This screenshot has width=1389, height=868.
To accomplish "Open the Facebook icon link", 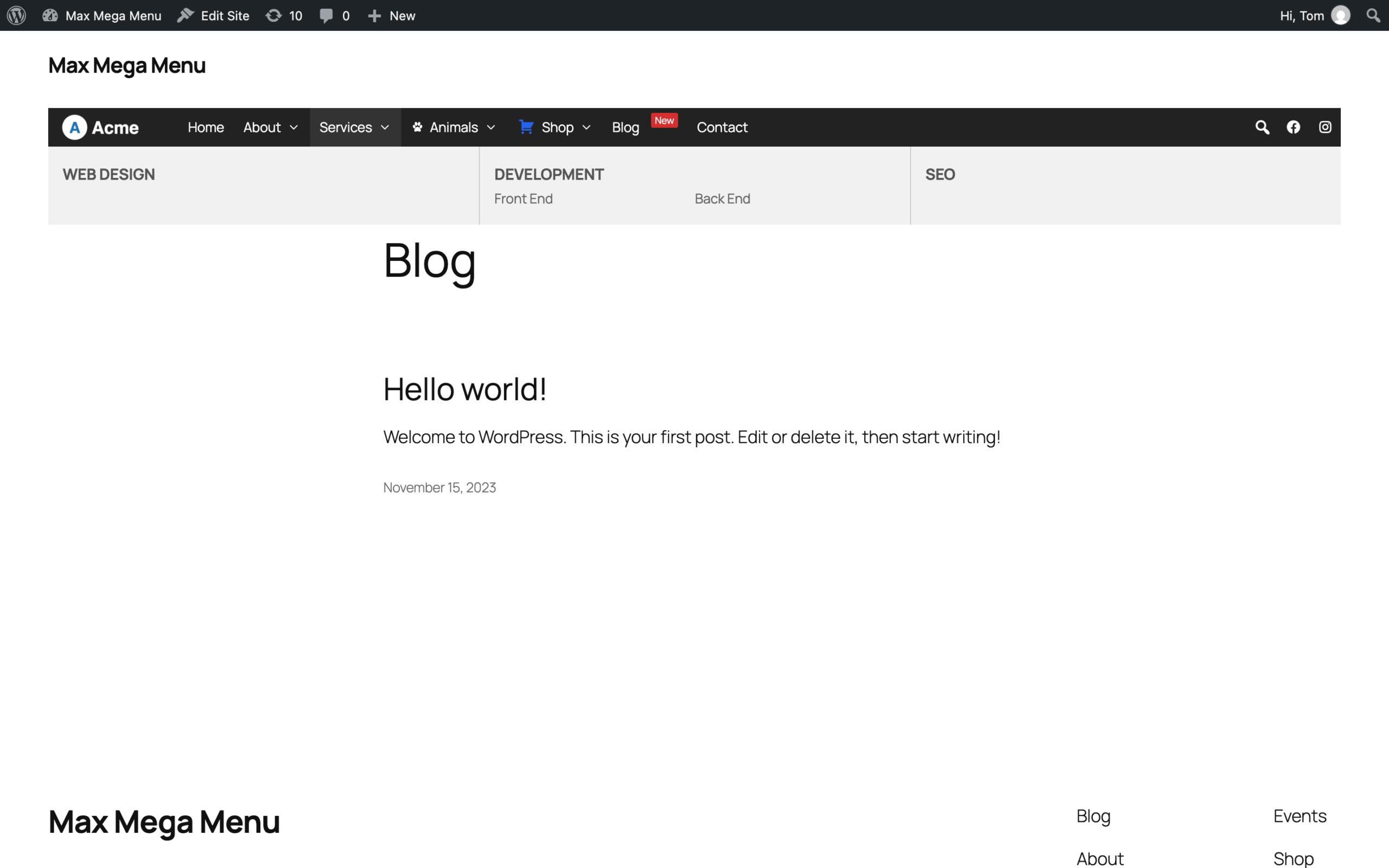I will [x=1293, y=127].
